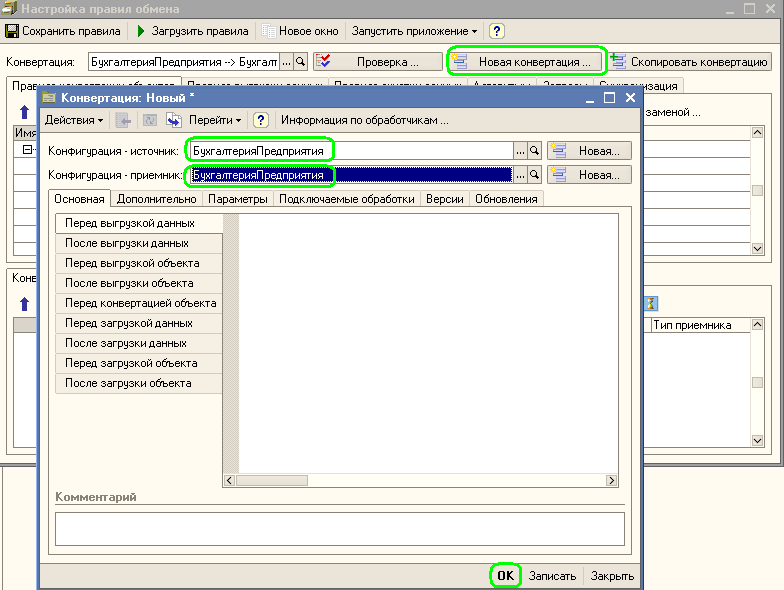Viewport: 784px width, 590px height.
Task: Click the copy-with-arrow icon in dialog toolbar
Action: pyautogui.click(x=174, y=120)
